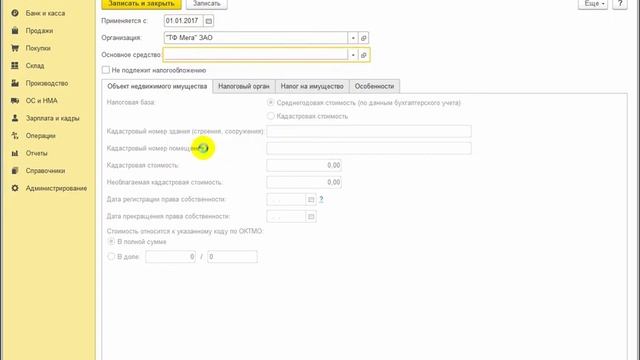This screenshot has width=640, height=360.
Task: Open the Отчеты section
Action: pos(37,153)
